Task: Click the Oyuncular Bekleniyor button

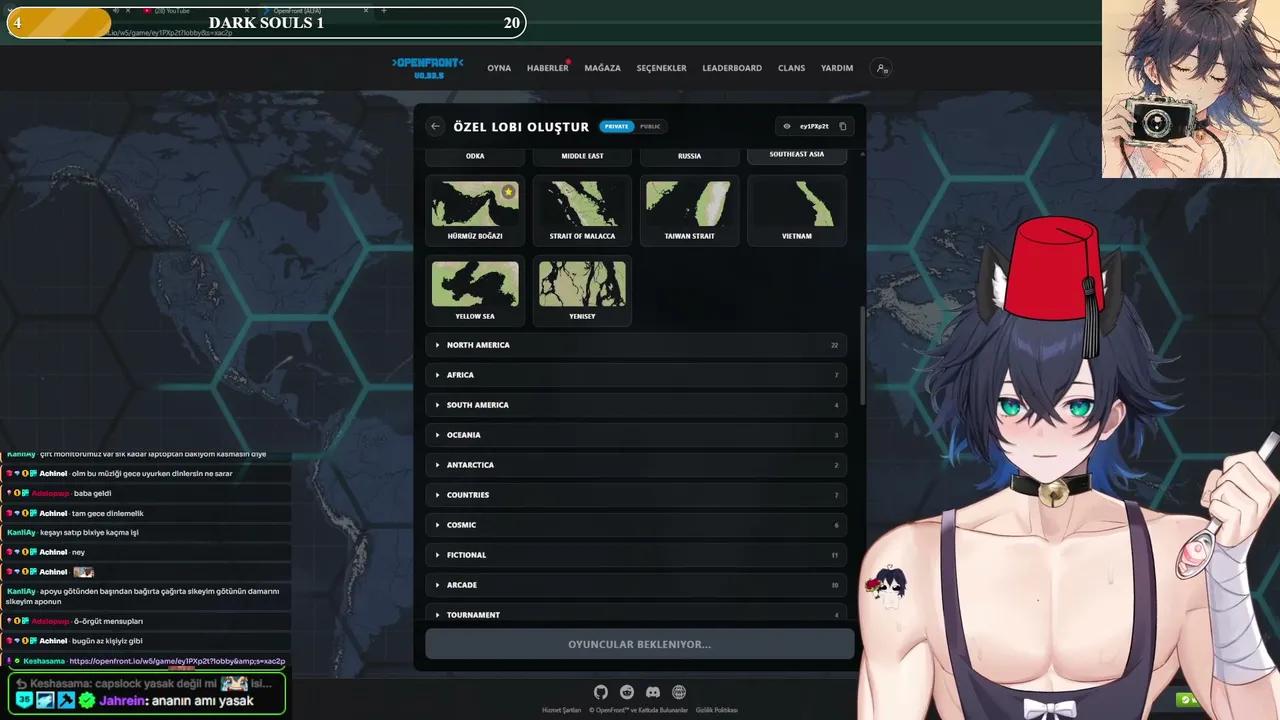Action: tap(640, 644)
